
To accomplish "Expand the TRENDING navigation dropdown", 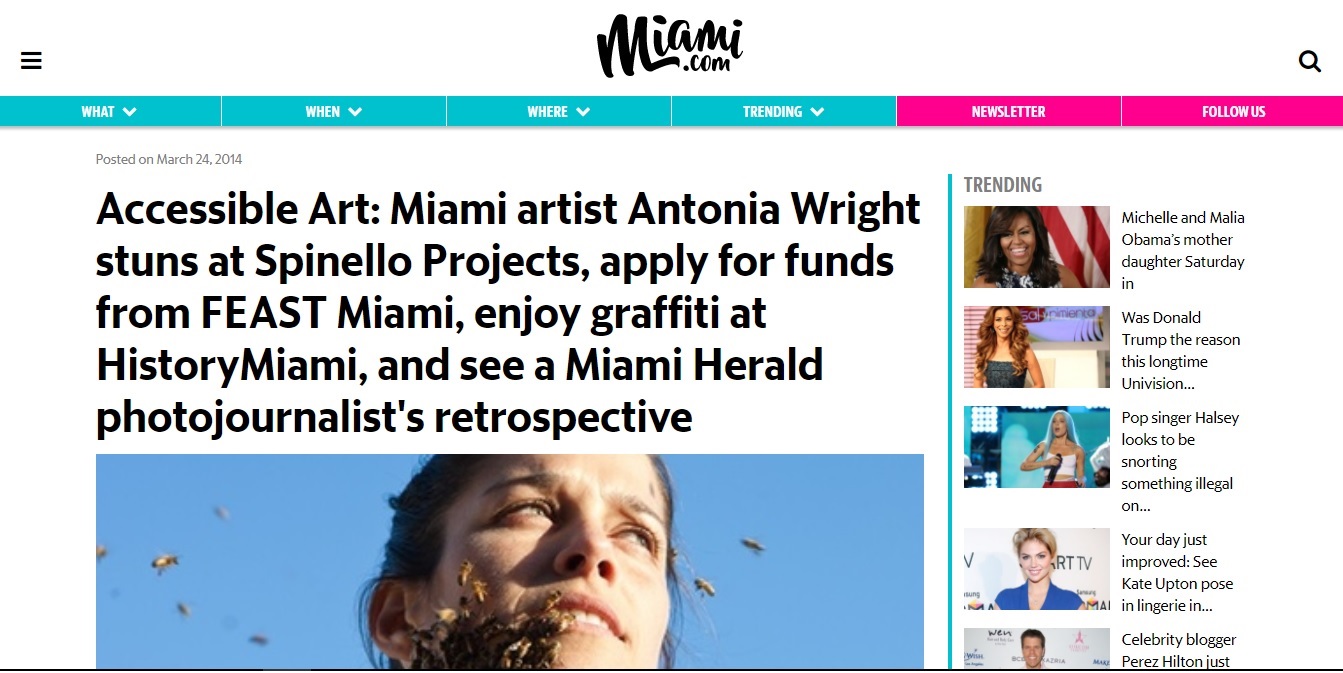I will pyautogui.click(x=784, y=112).
